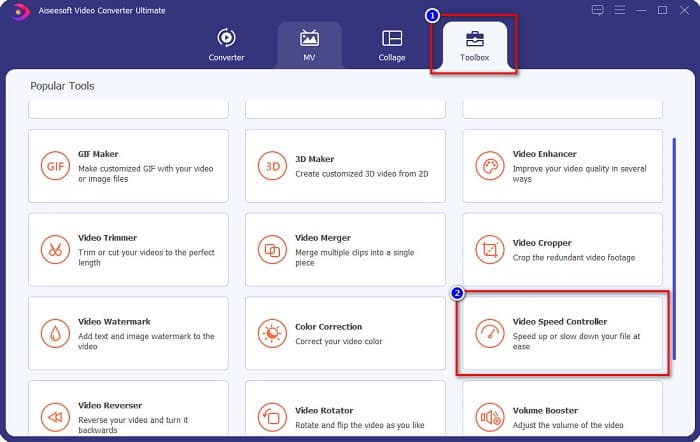Open the Video Watermark droplet icon
This screenshot has width=700, height=442.
click(x=55, y=334)
